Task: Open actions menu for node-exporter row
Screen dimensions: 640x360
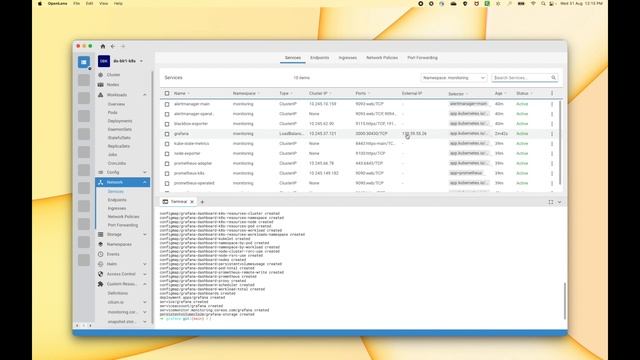Action: click(x=552, y=153)
